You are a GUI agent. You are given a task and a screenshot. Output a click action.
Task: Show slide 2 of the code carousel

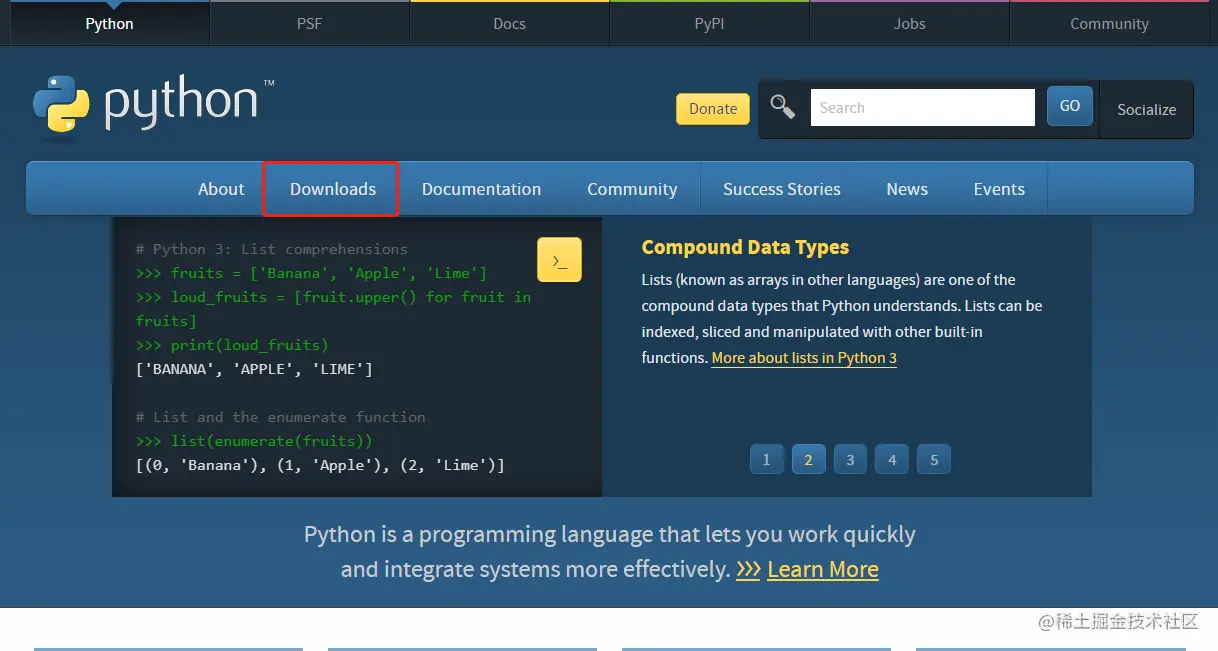point(808,460)
